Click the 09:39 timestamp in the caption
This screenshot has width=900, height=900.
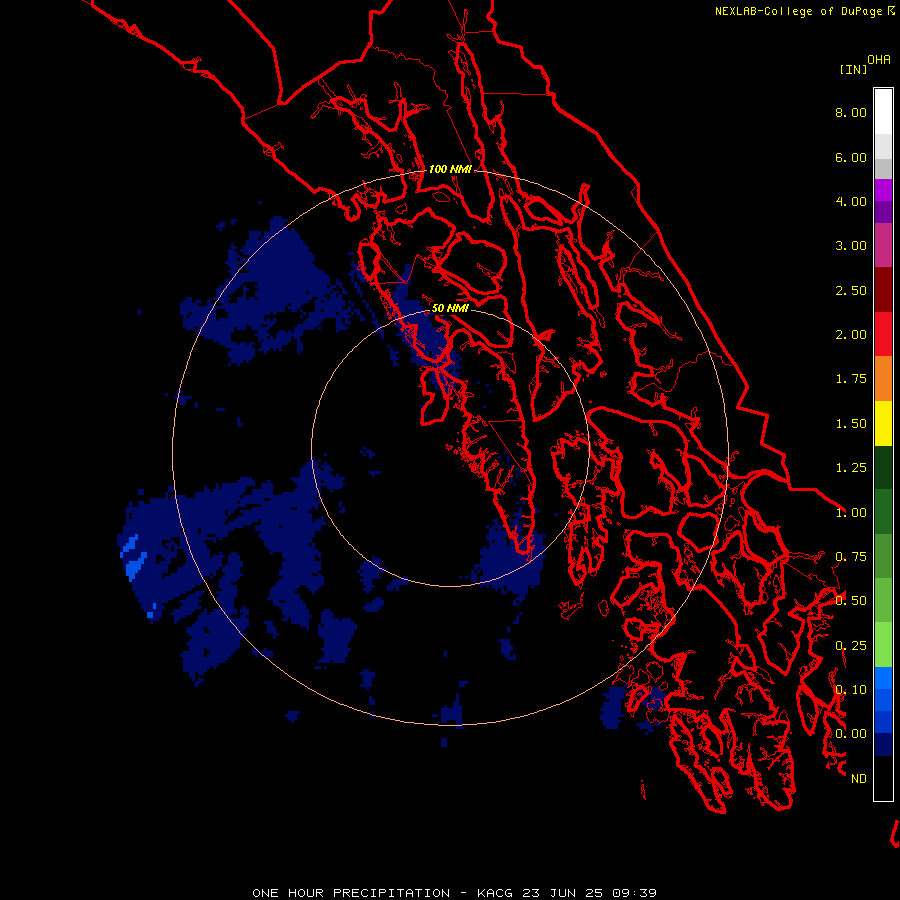634,893
